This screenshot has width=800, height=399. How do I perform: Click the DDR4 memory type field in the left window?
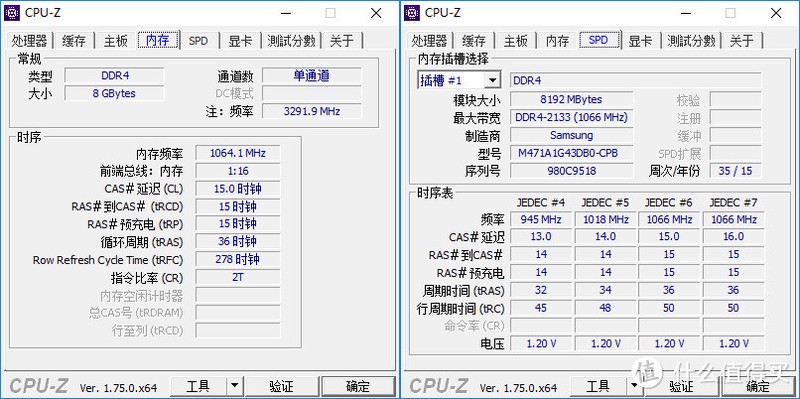click(x=114, y=76)
